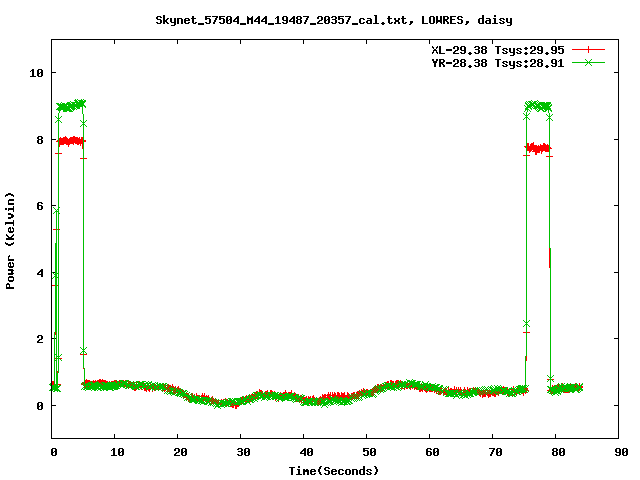
Task: Click y-axis tick label '4'
Action: click(40, 273)
